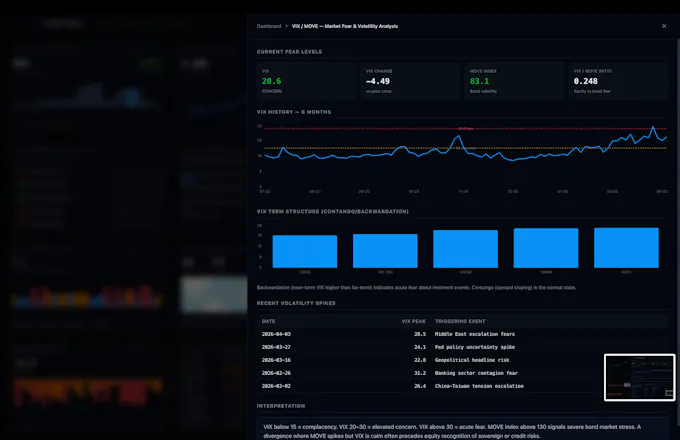Click the first VIX term structure bar
Viewport: 680px width, 440px height.
tap(305, 251)
